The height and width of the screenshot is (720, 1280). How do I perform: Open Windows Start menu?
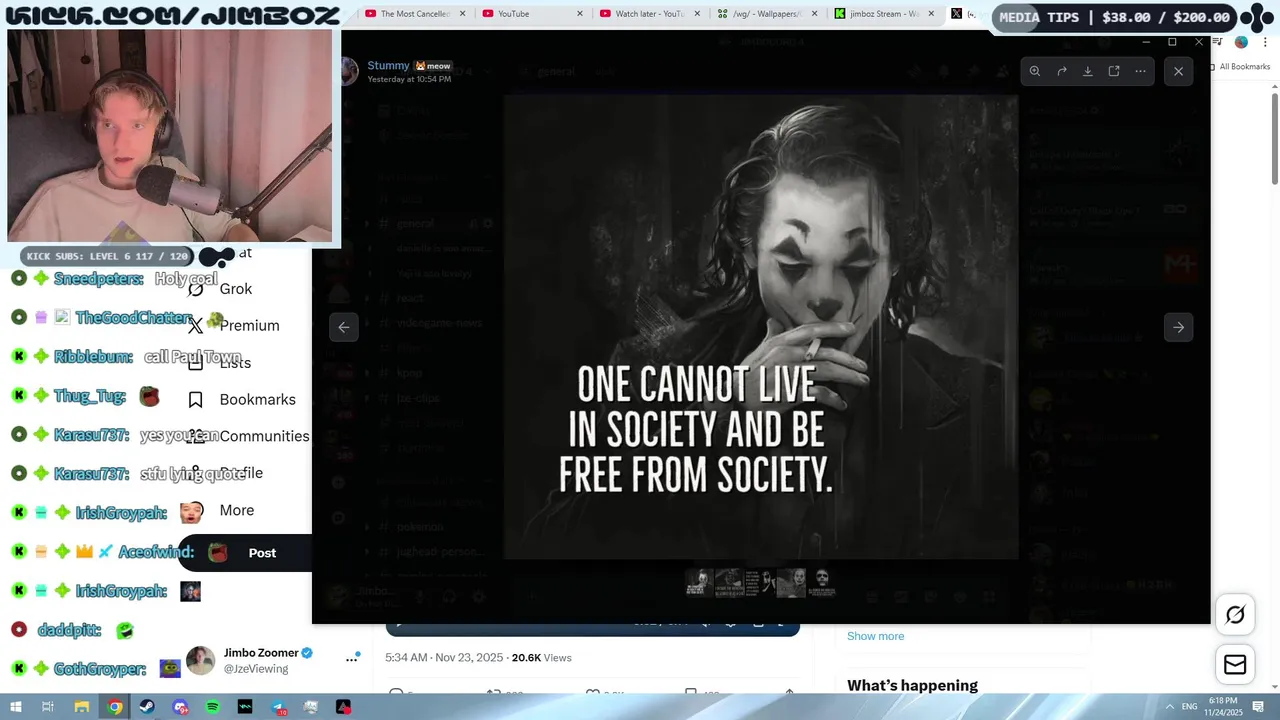point(15,707)
